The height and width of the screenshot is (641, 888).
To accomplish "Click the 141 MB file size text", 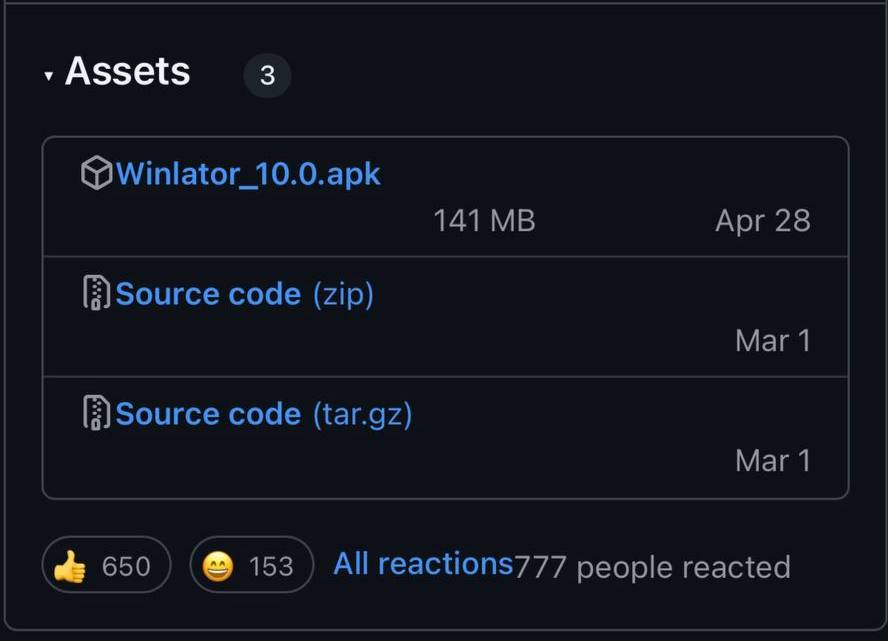I will click(484, 220).
